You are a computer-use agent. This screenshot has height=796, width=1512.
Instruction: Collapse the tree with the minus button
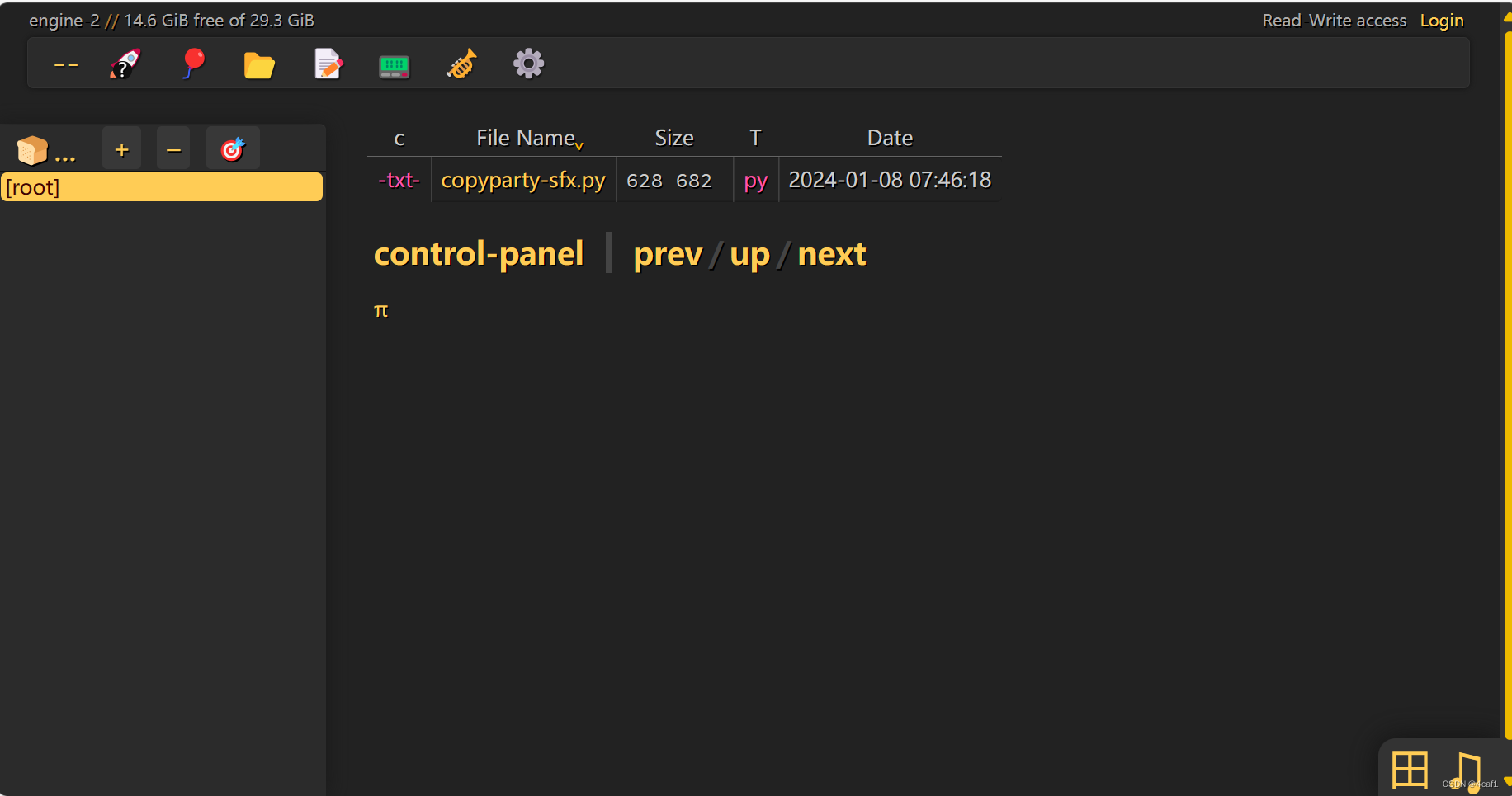coord(173,148)
